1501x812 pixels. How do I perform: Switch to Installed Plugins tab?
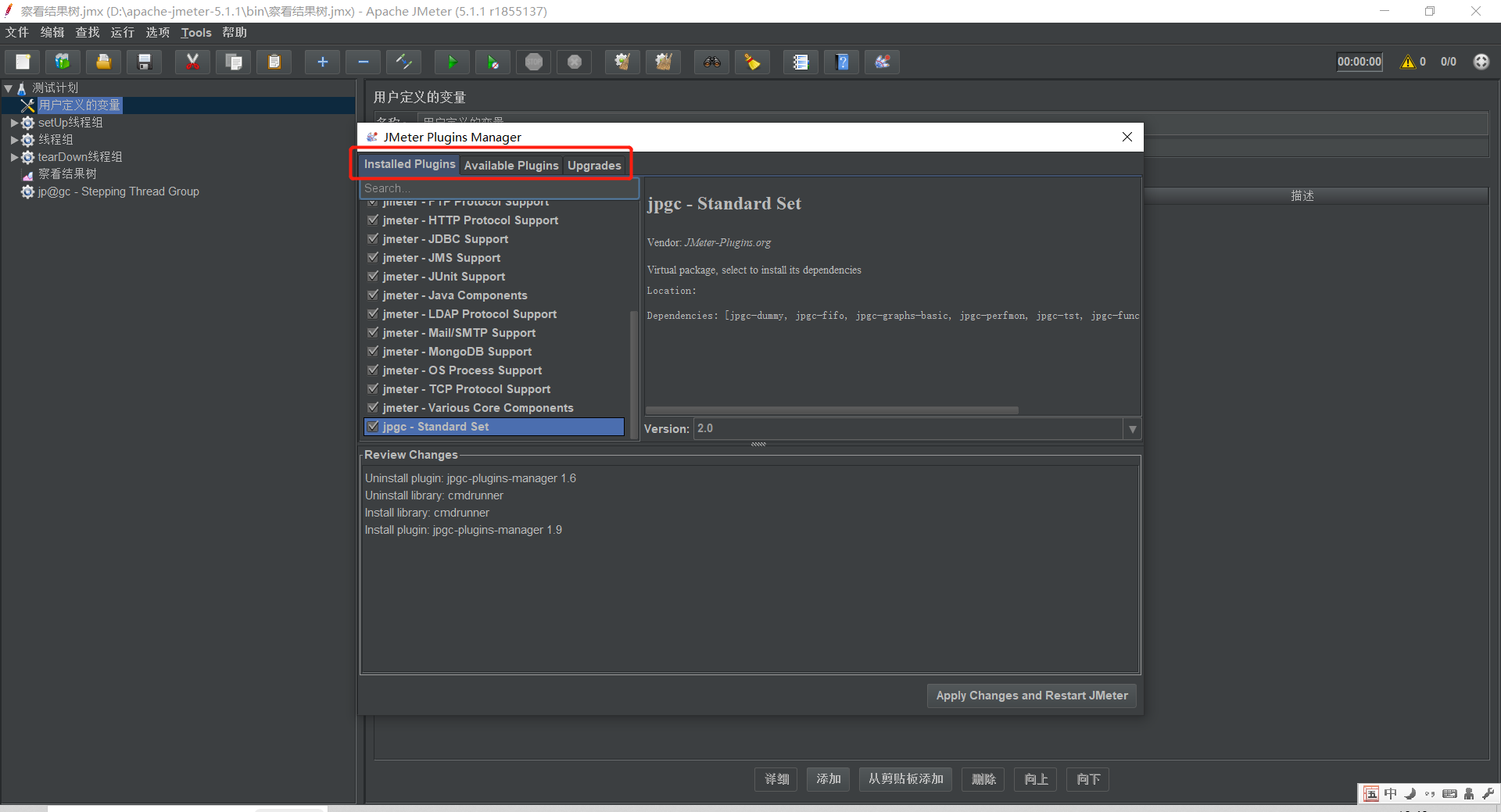pos(409,164)
